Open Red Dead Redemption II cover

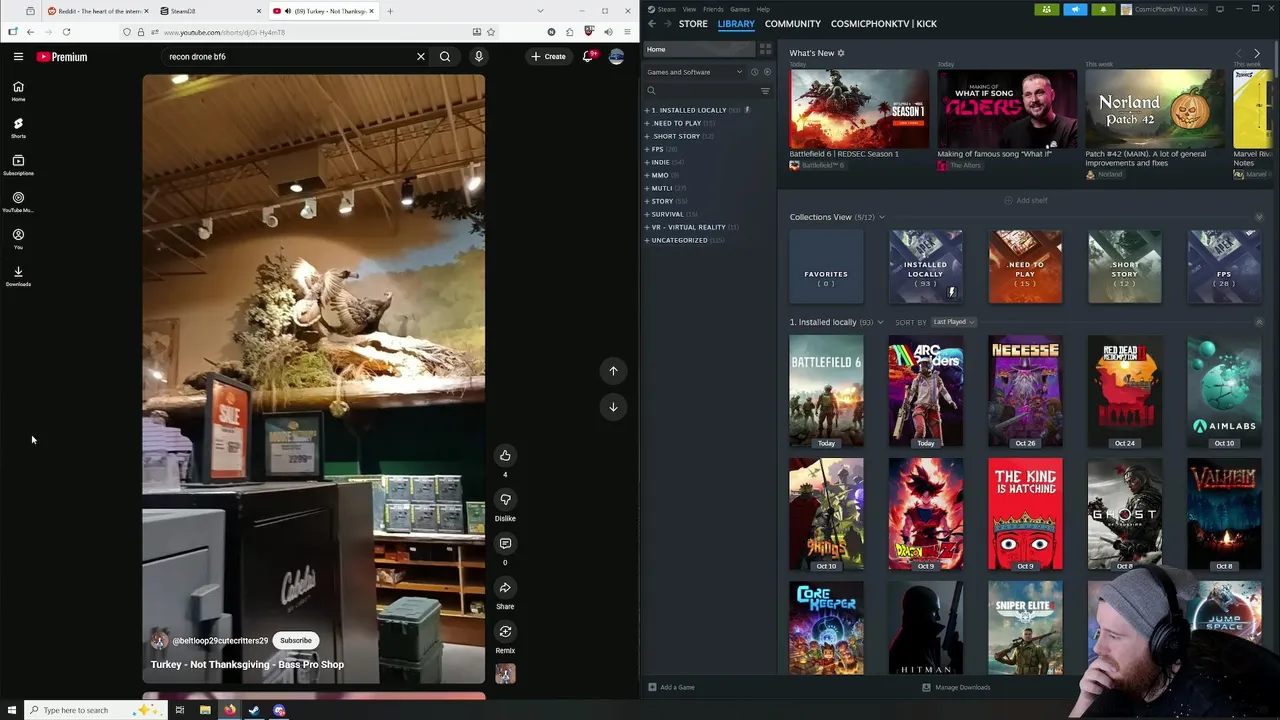pos(1125,392)
